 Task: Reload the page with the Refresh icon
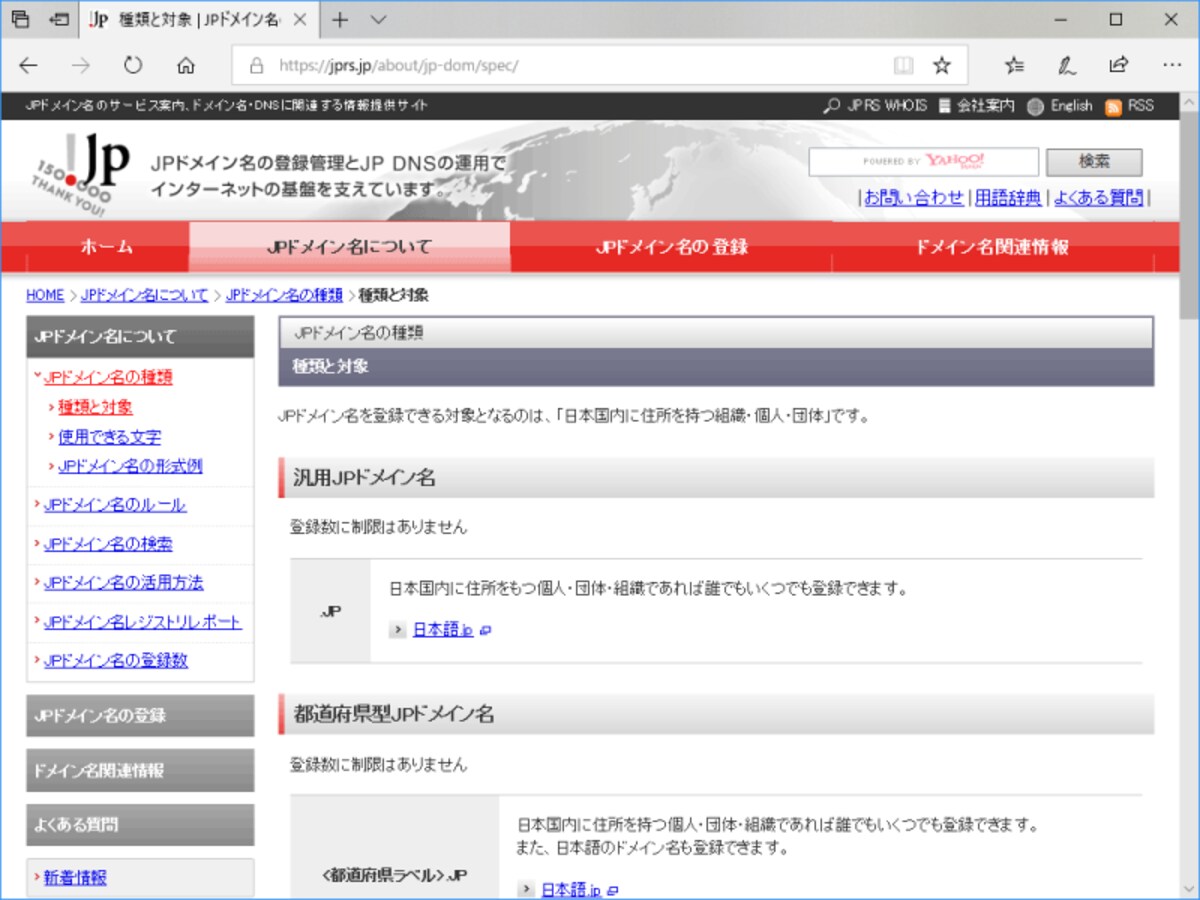pyautogui.click(x=133, y=65)
